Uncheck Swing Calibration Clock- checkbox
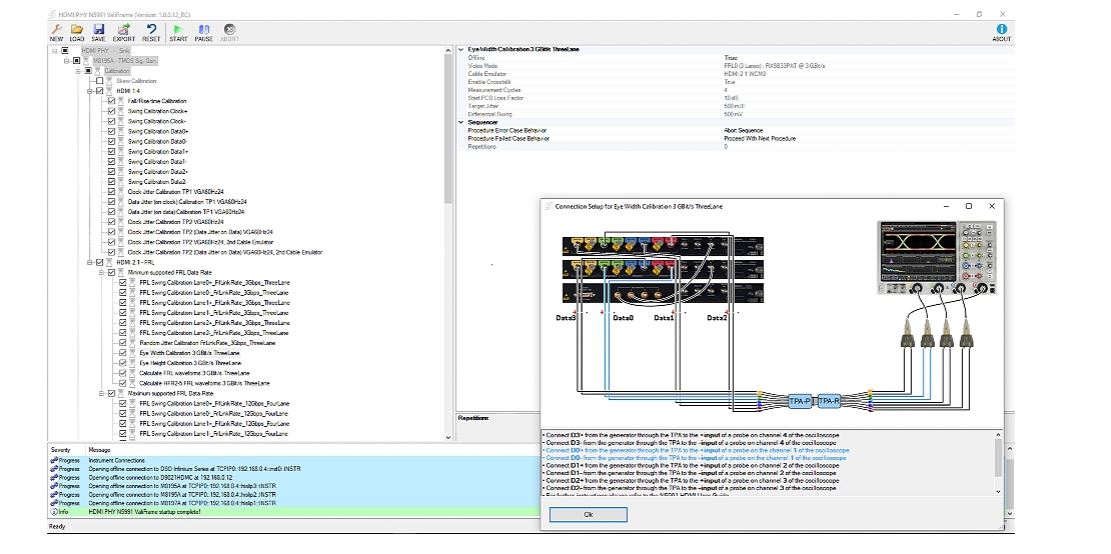This screenshot has height=554, width=1111. (x=111, y=121)
